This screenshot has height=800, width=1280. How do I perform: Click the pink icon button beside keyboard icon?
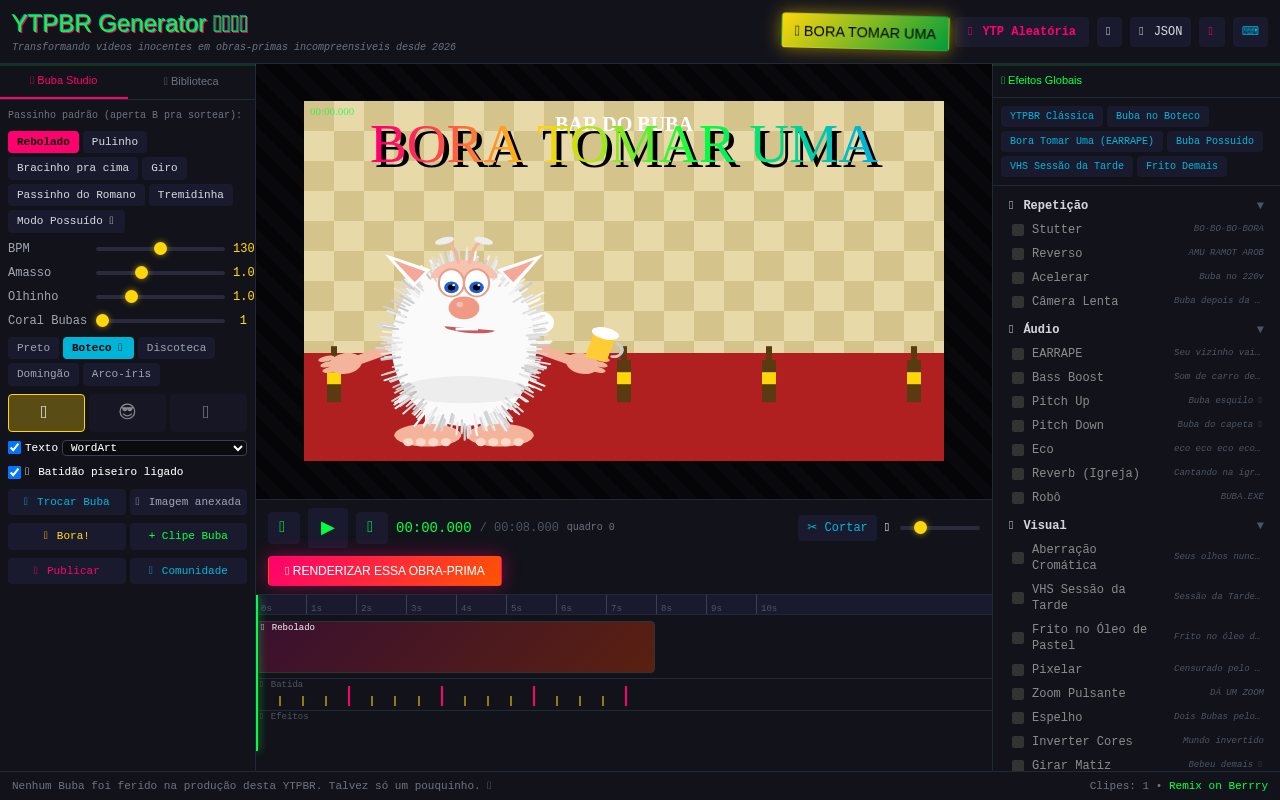click(x=1211, y=32)
